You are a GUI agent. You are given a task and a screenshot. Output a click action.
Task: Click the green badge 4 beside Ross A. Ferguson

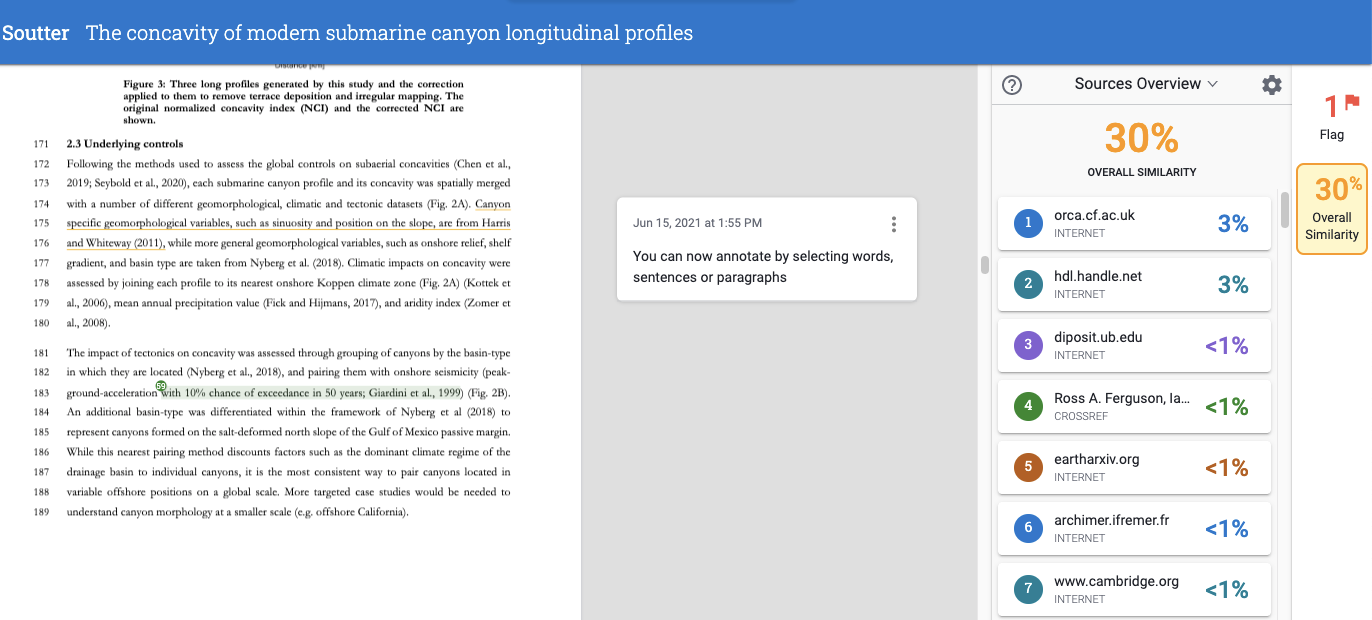(1027, 406)
